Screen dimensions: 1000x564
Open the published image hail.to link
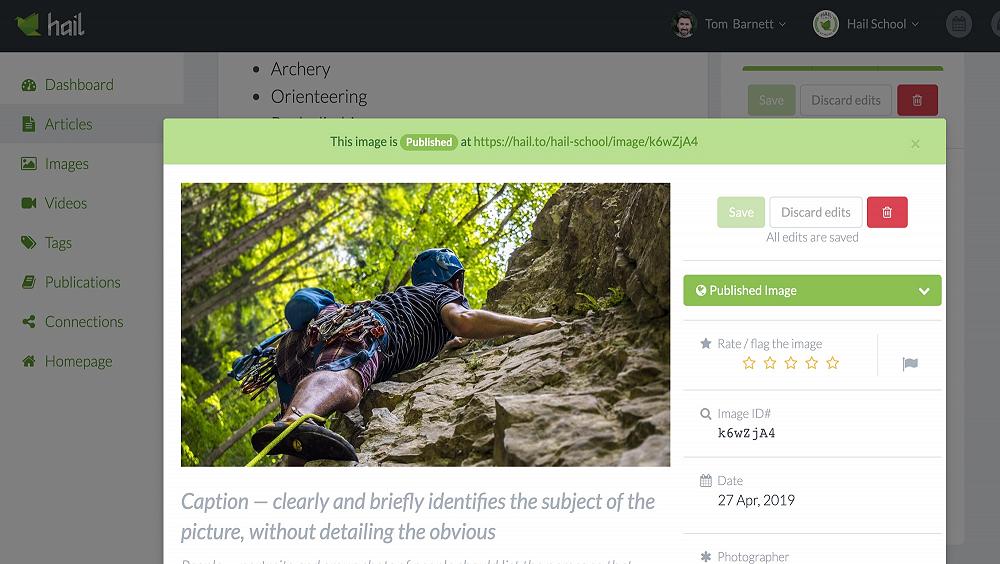point(585,142)
